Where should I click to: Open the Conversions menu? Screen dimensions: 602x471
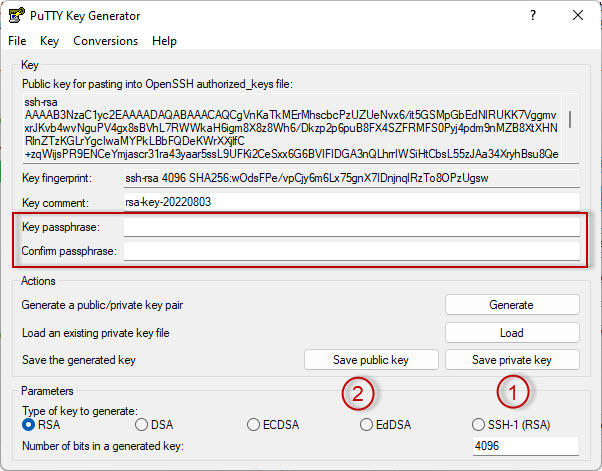tap(106, 41)
